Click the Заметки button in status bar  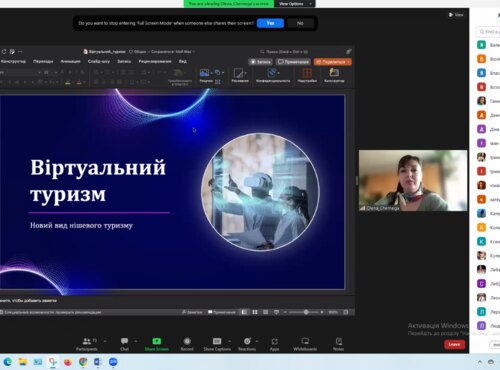(192, 312)
